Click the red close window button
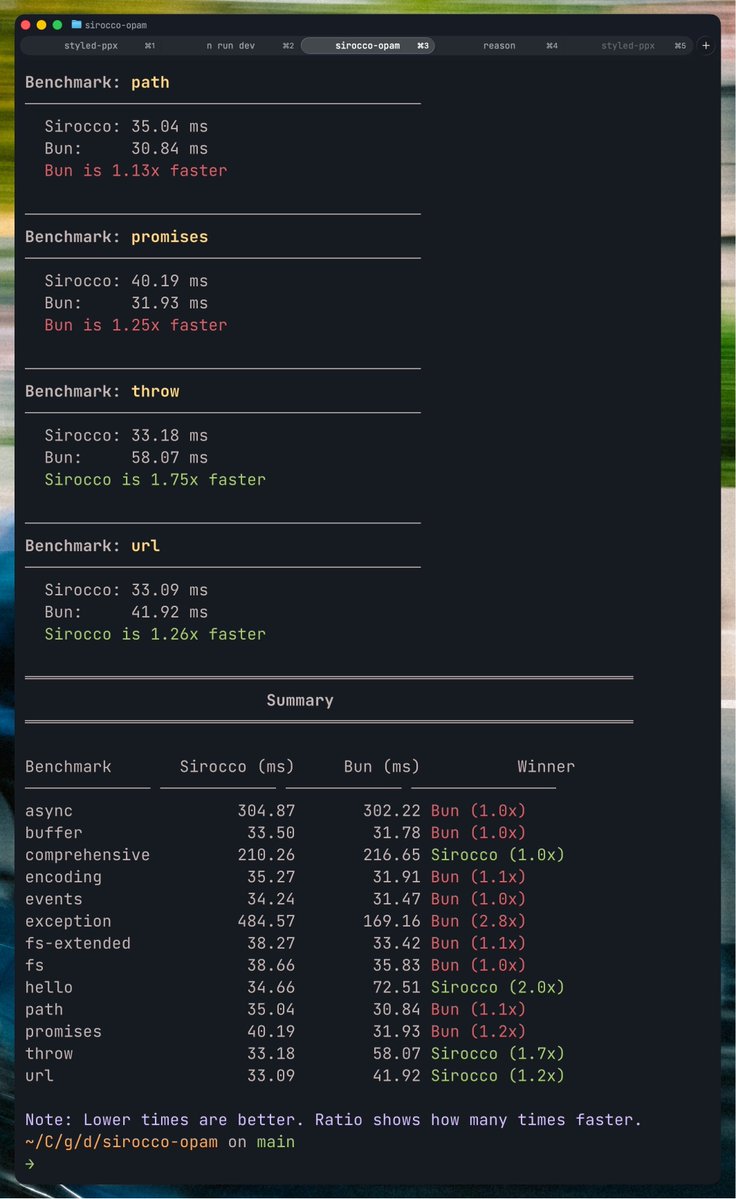The image size is (736, 1199). pyautogui.click(x=25, y=25)
